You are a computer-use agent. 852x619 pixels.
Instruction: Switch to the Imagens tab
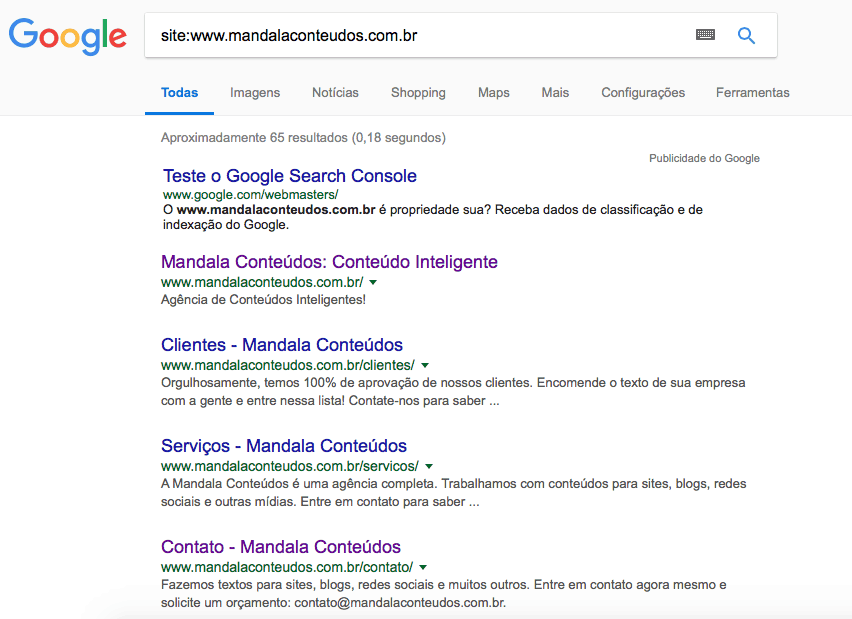click(255, 93)
